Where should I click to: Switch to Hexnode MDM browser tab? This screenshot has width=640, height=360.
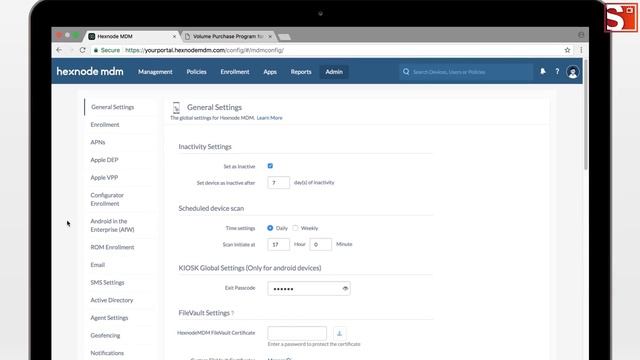[132, 36]
